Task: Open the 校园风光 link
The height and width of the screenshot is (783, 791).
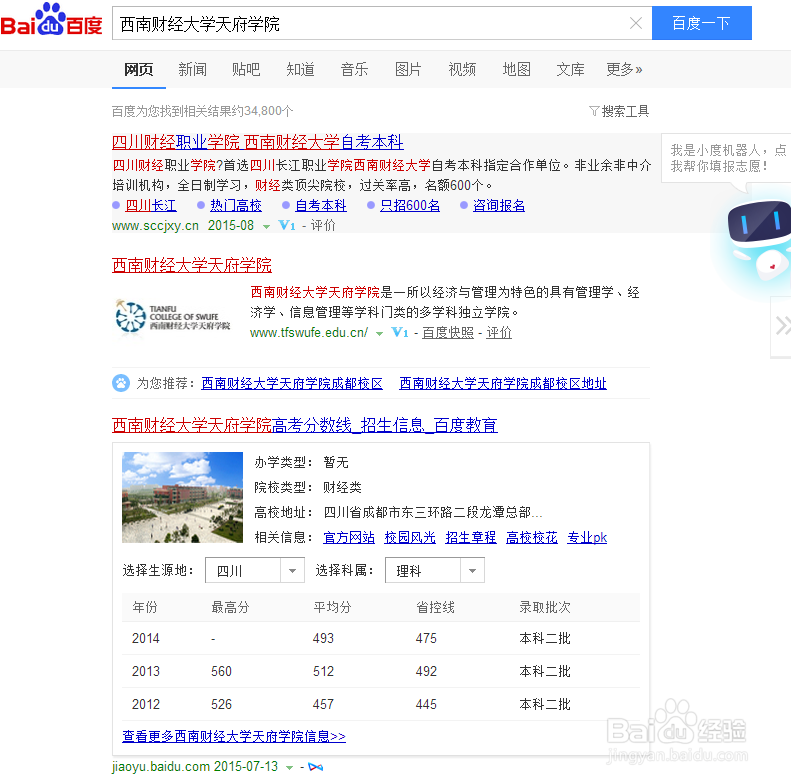Action: [410, 538]
